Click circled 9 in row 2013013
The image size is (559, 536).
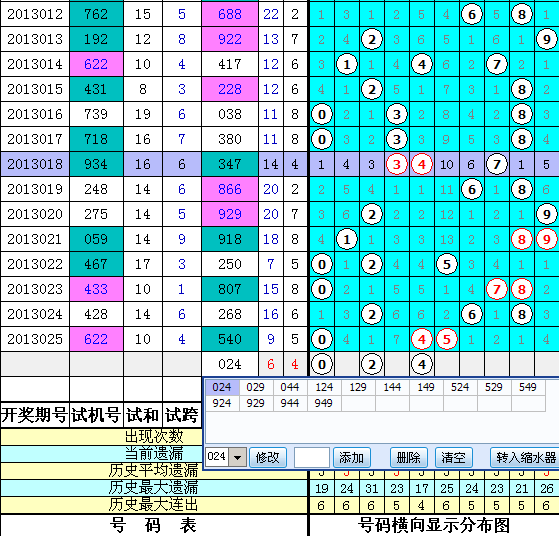click(547, 39)
